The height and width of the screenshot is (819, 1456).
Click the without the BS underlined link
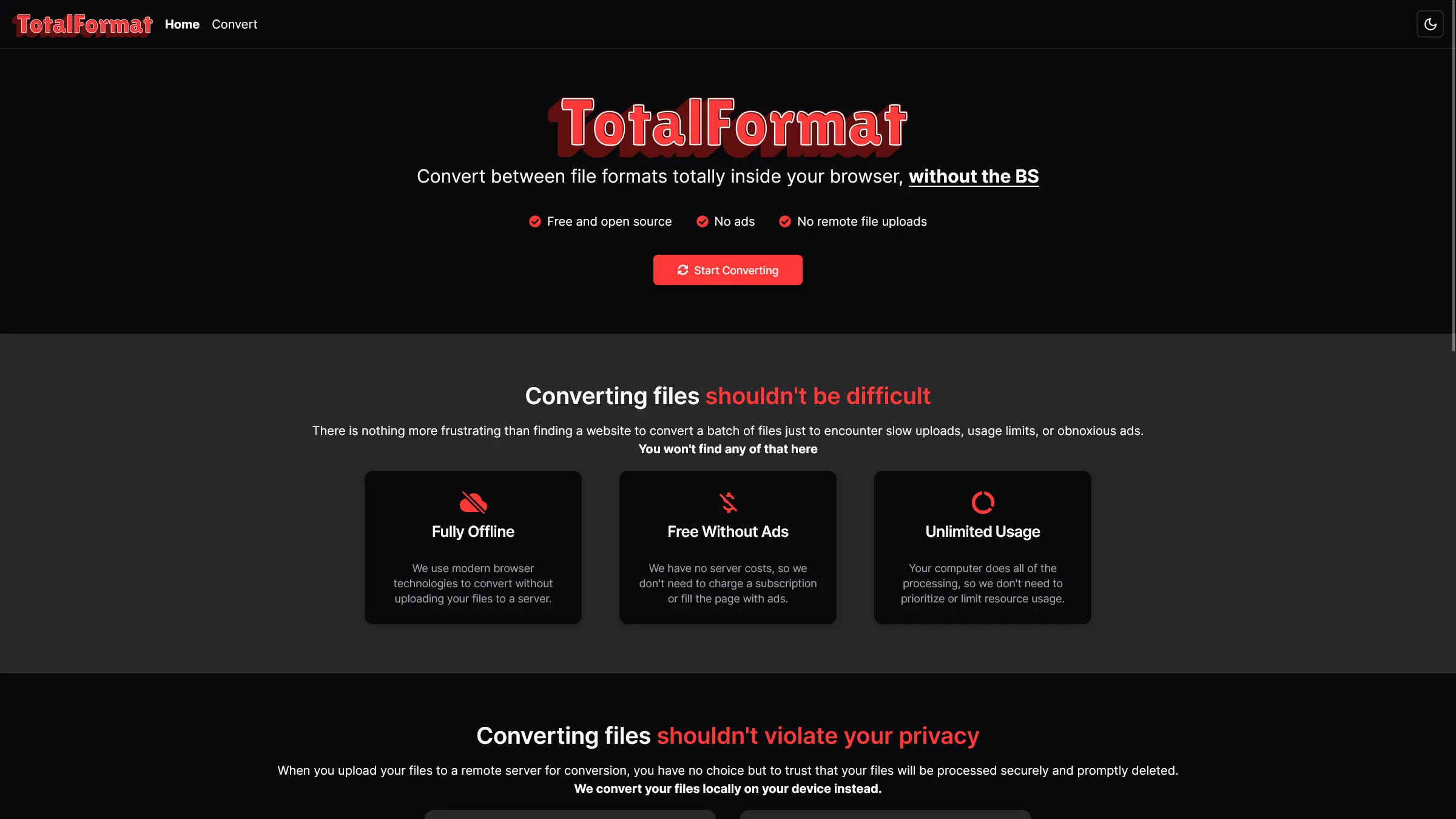(973, 175)
